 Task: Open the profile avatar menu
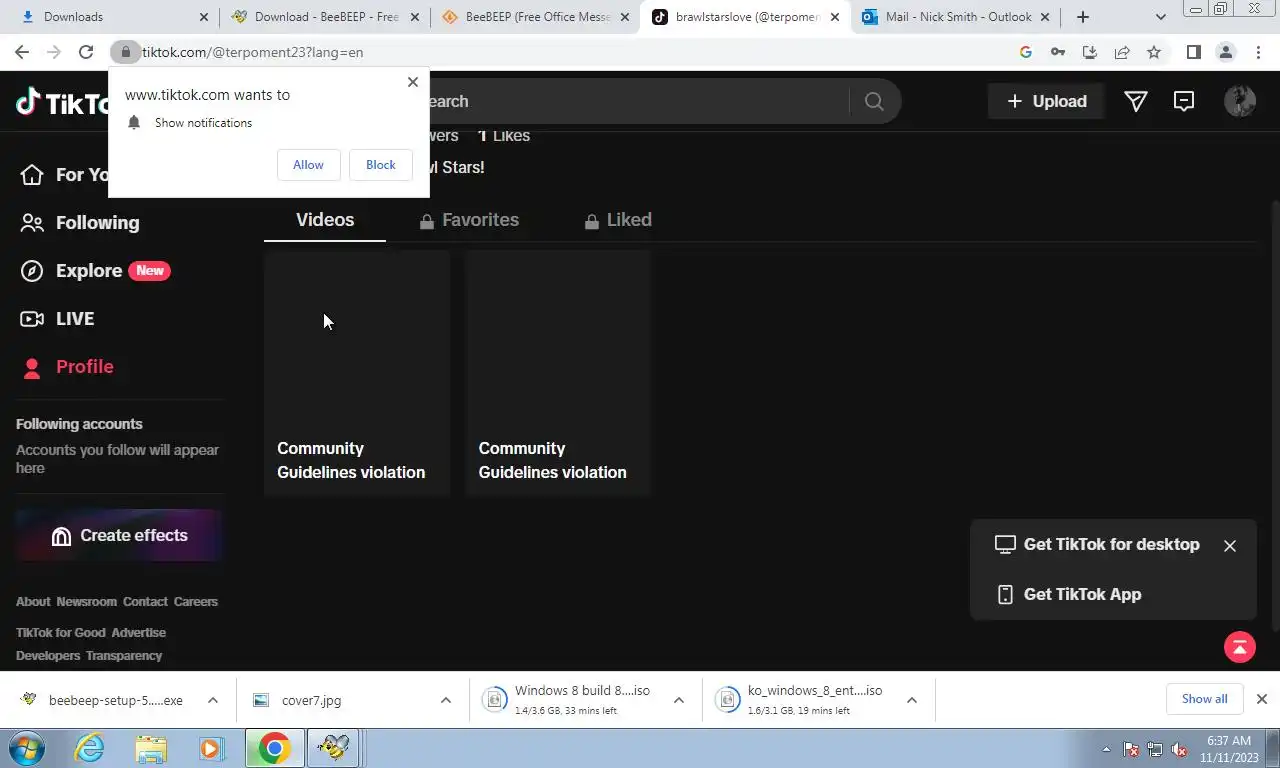[x=1240, y=101]
